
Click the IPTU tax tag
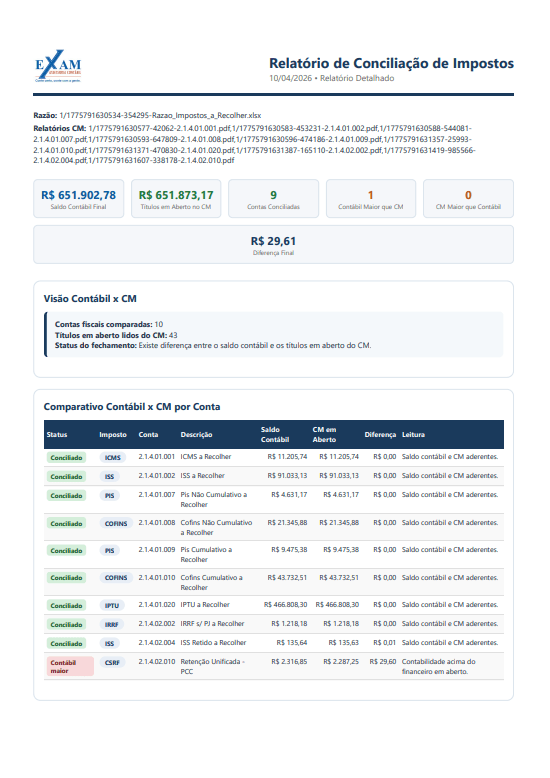pyautogui.click(x=112, y=605)
